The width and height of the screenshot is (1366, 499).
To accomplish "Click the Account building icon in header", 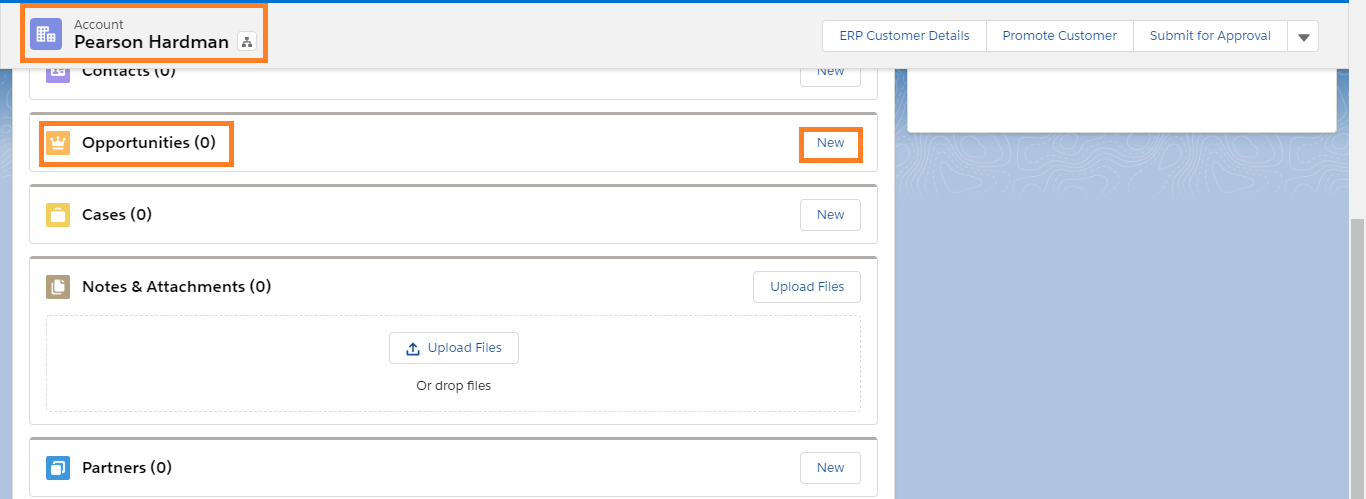I will 47,33.
